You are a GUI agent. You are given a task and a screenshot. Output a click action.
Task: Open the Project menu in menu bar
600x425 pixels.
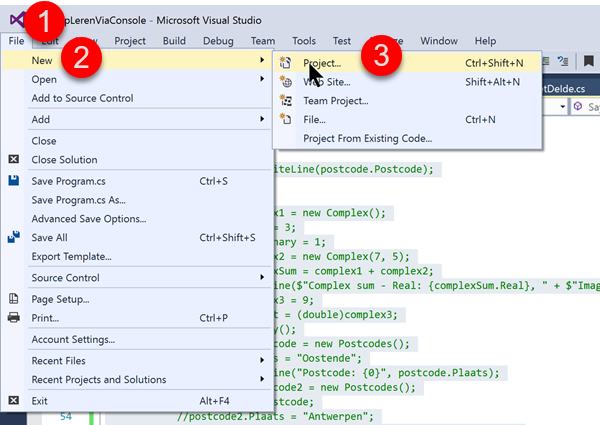click(130, 41)
